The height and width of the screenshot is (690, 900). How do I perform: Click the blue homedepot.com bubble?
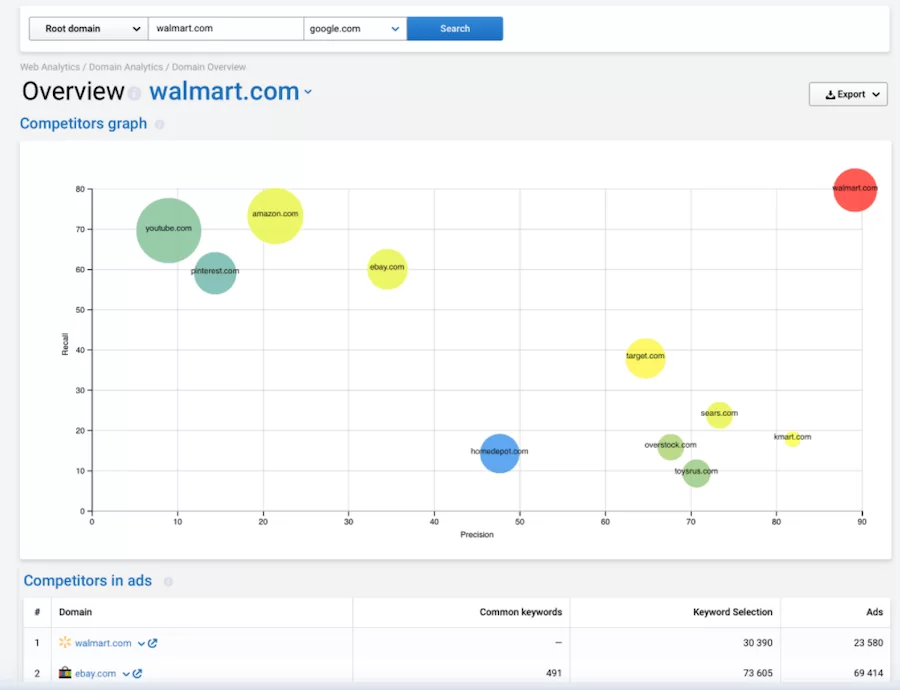point(499,452)
